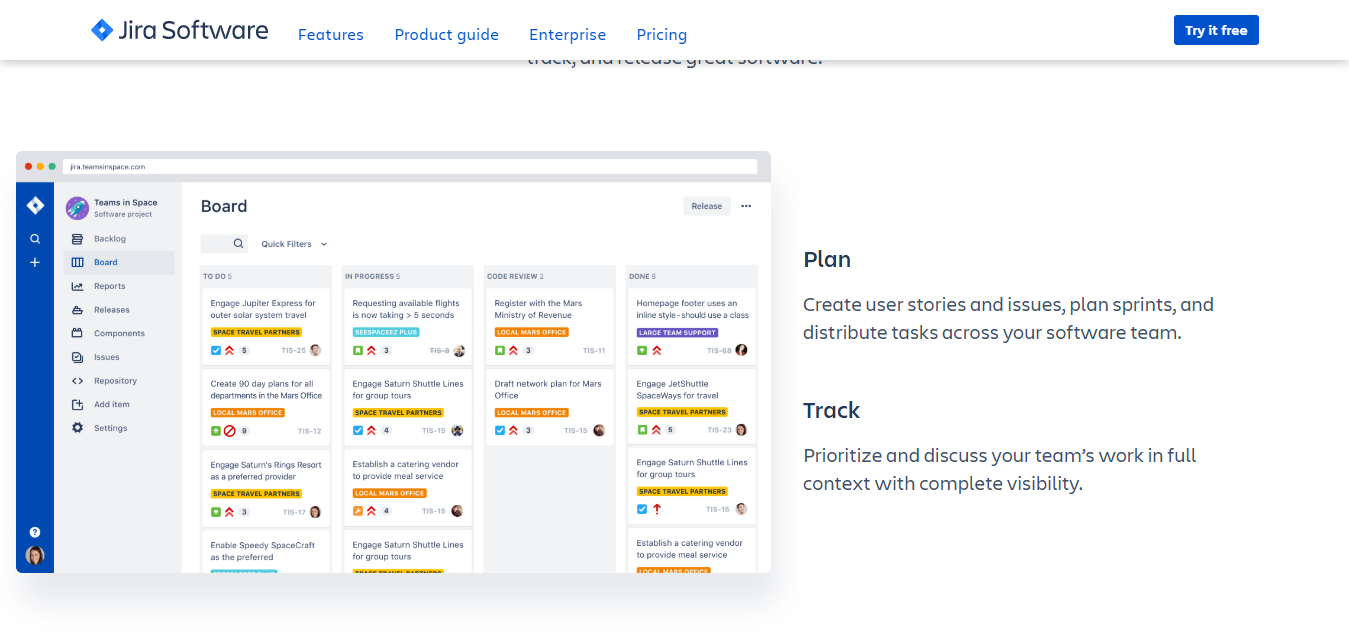Click the plus create icon in sidebar
1349x640 pixels.
[x=35, y=262]
